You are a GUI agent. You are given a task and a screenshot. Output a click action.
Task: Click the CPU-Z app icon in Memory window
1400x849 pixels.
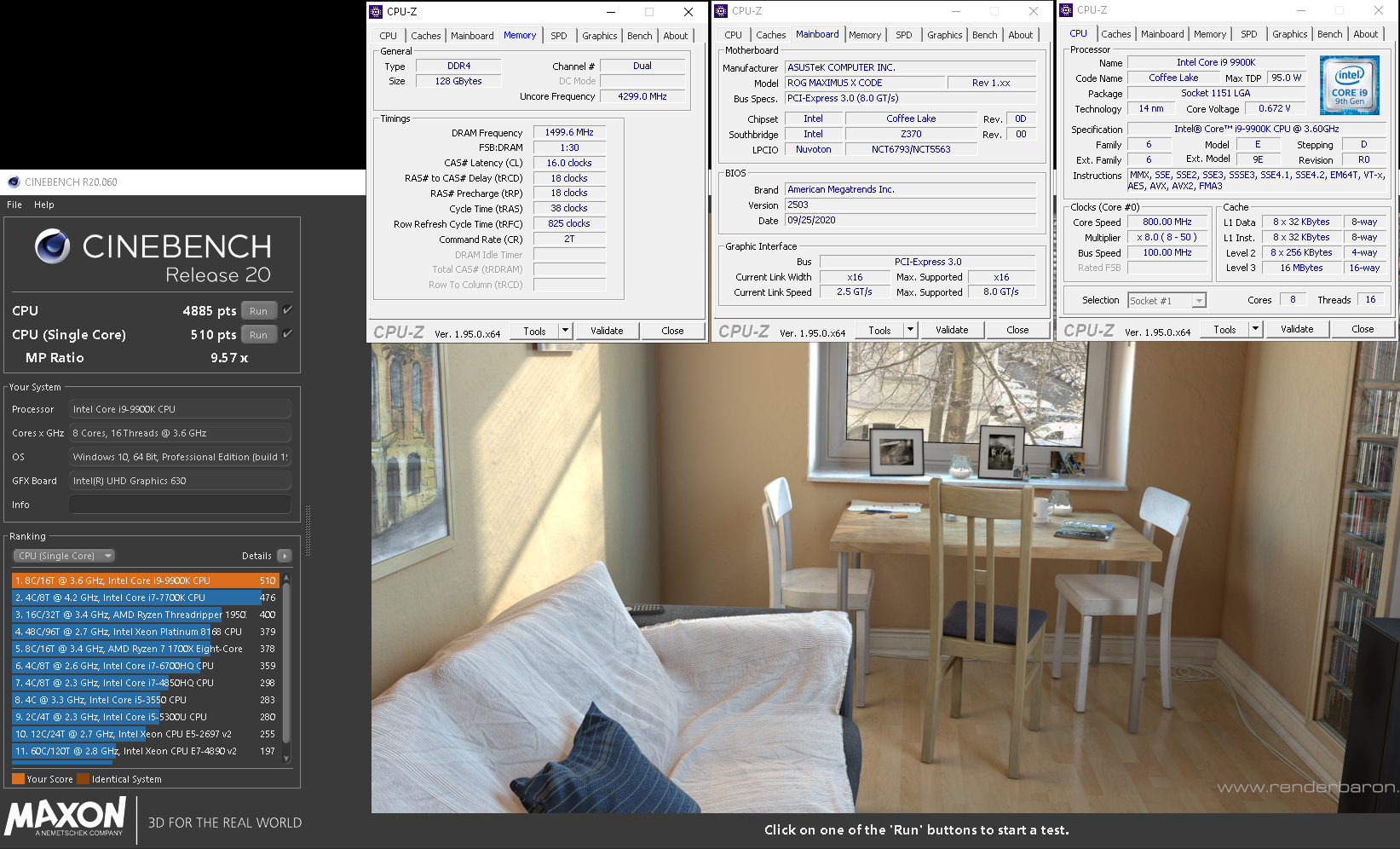tap(377, 12)
